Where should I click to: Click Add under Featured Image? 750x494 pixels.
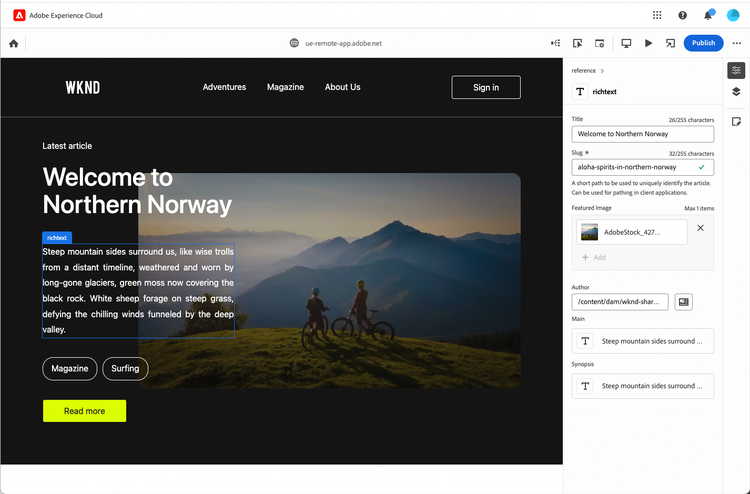pos(594,257)
